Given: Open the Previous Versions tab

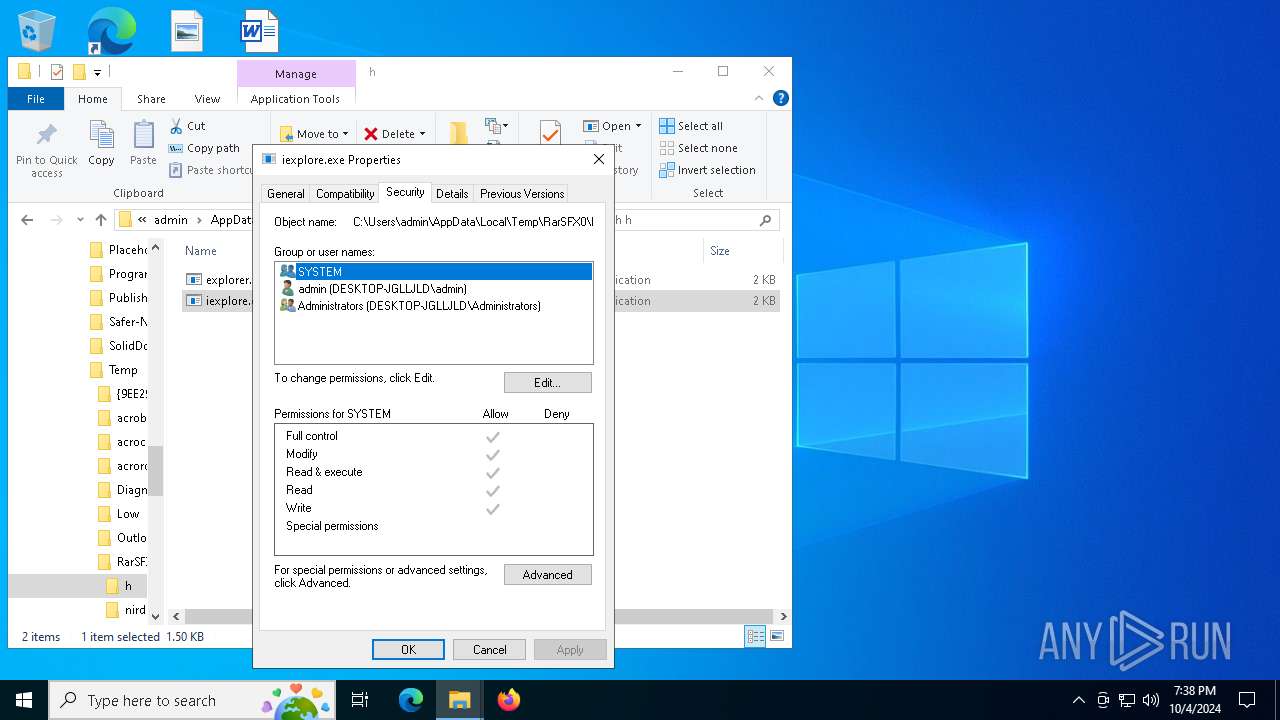Looking at the screenshot, I should tap(522, 194).
